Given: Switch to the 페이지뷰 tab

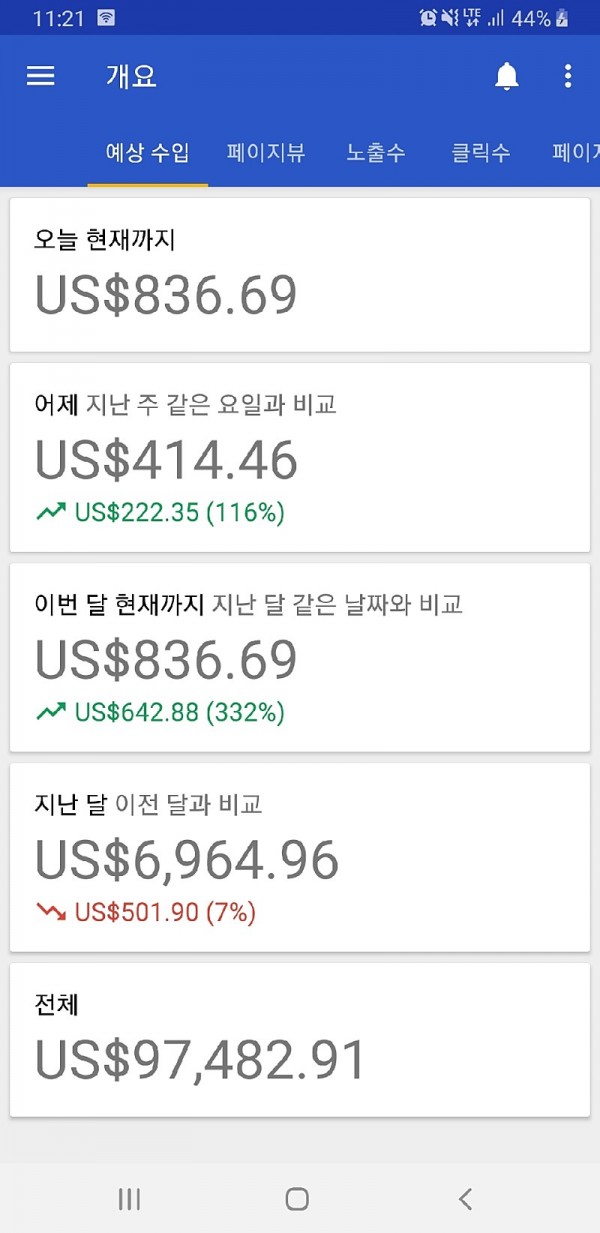Looking at the screenshot, I should [266, 153].
